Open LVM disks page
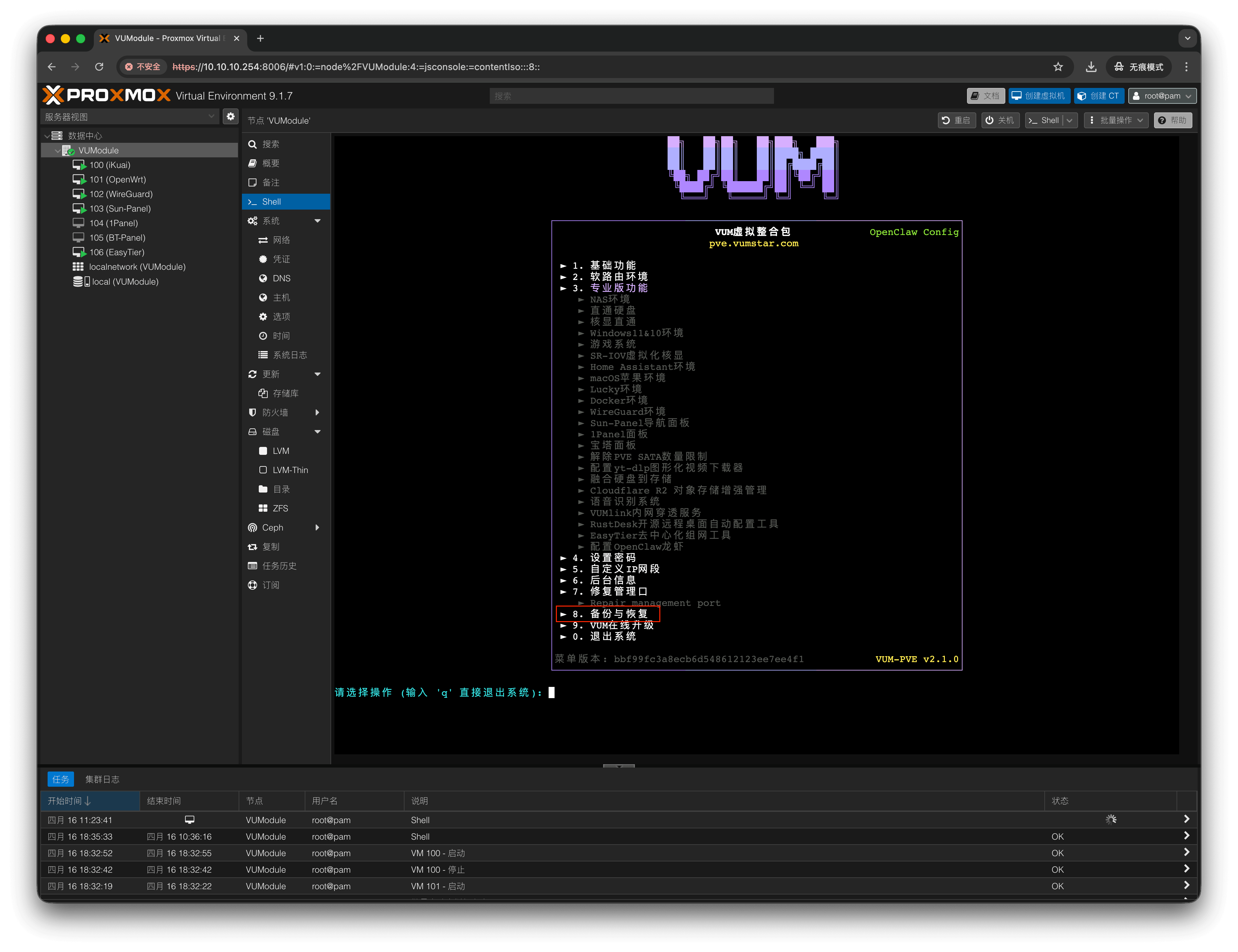1238x952 pixels. pyautogui.click(x=286, y=451)
